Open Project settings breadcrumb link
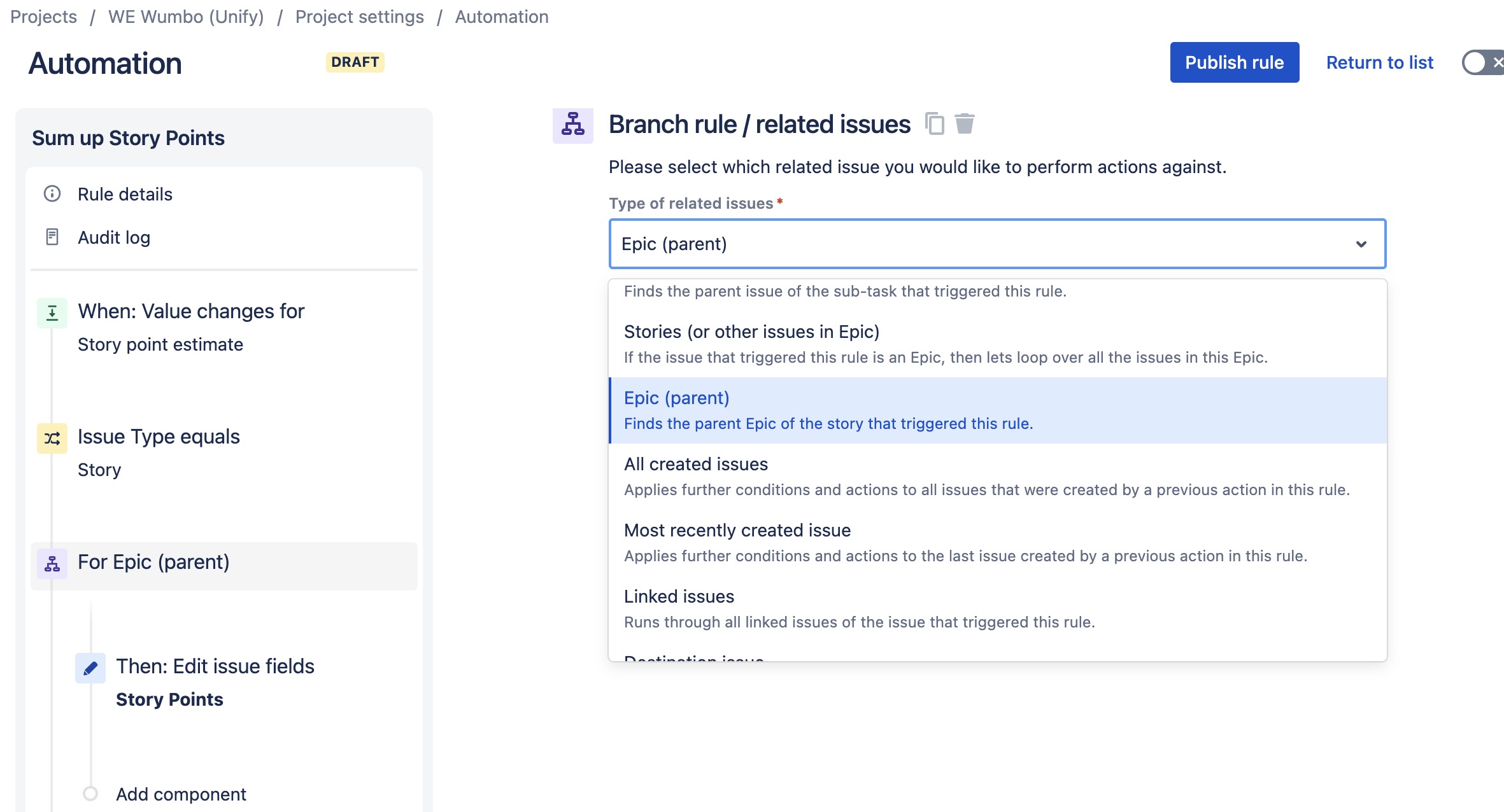Screen dimensions: 1504x812 [359, 17]
